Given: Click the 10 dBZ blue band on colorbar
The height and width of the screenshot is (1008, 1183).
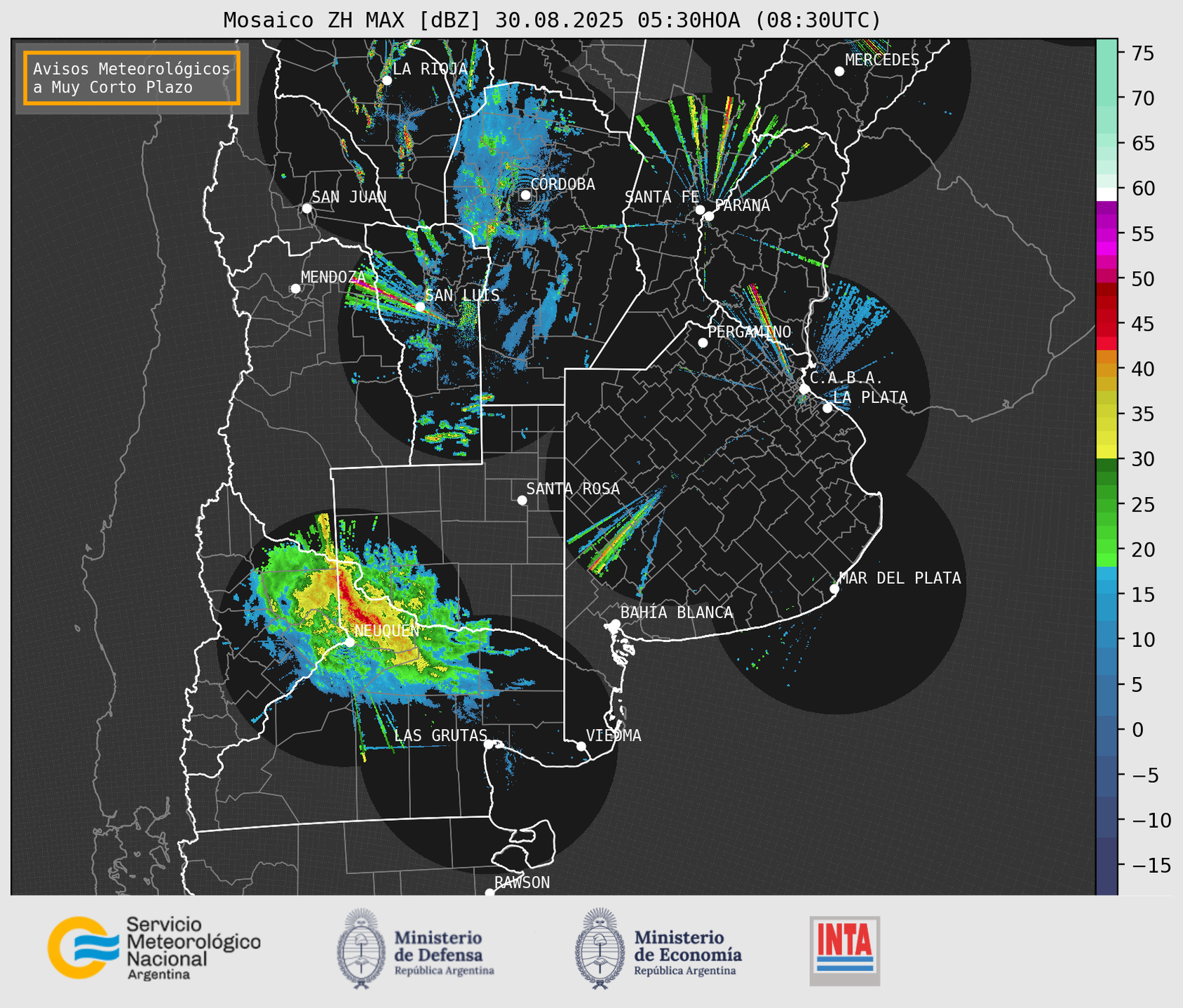Looking at the screenshot, I should pos(1107,639).
